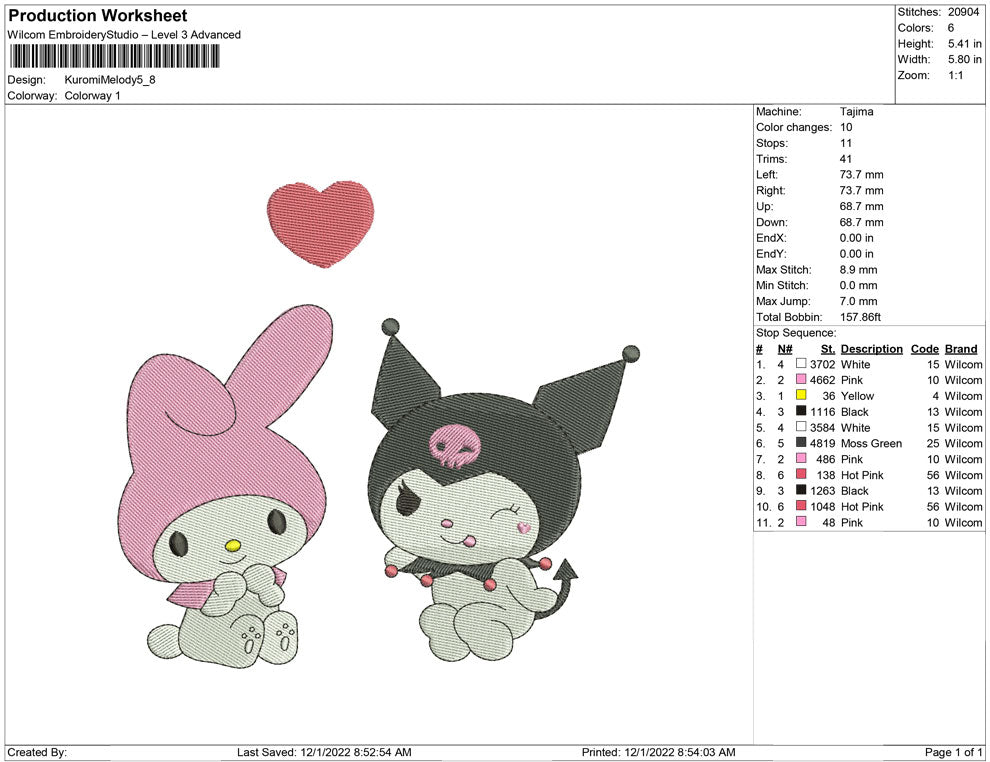Click the Min Stitch value '0.0 mm'
The height and width of the screenshot is (762, 990).
pyautogui.click(x=858, y=285)
